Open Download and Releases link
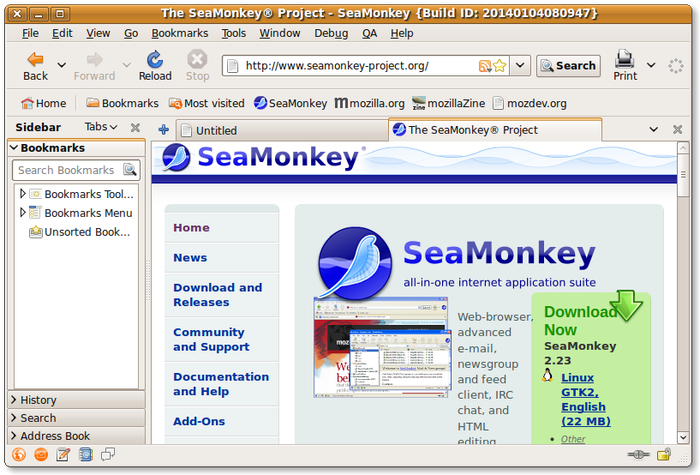Screen dimensions: 700x475 pos(217,295)
